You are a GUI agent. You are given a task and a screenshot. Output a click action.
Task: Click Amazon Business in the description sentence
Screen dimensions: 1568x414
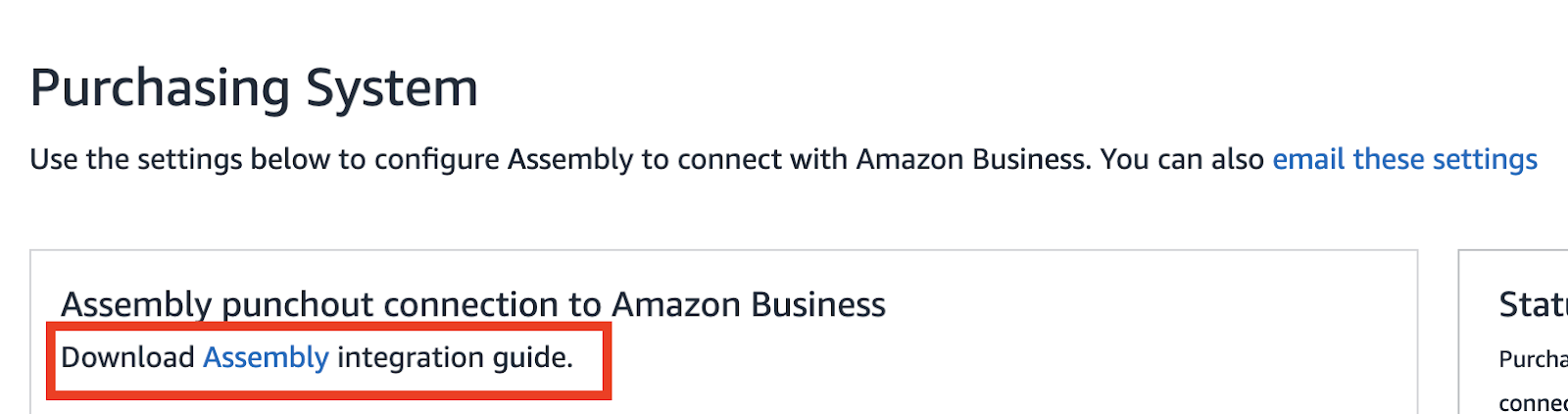point(973,159)
